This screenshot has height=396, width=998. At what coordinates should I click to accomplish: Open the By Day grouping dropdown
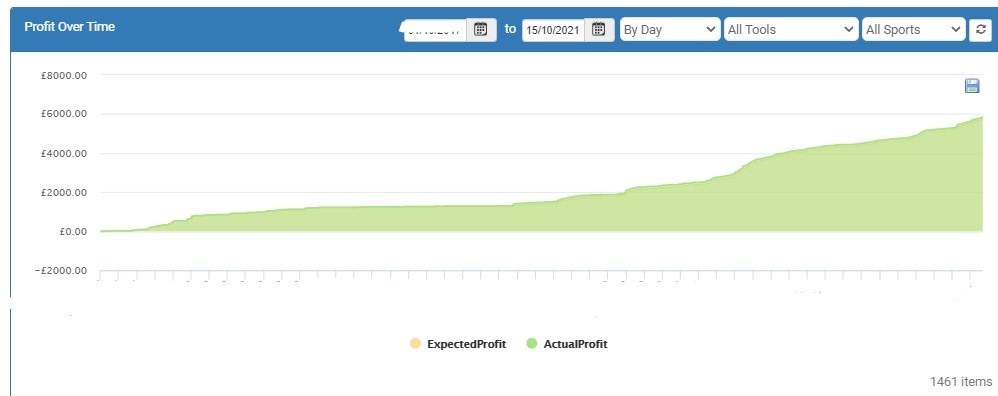coord(670,29)
